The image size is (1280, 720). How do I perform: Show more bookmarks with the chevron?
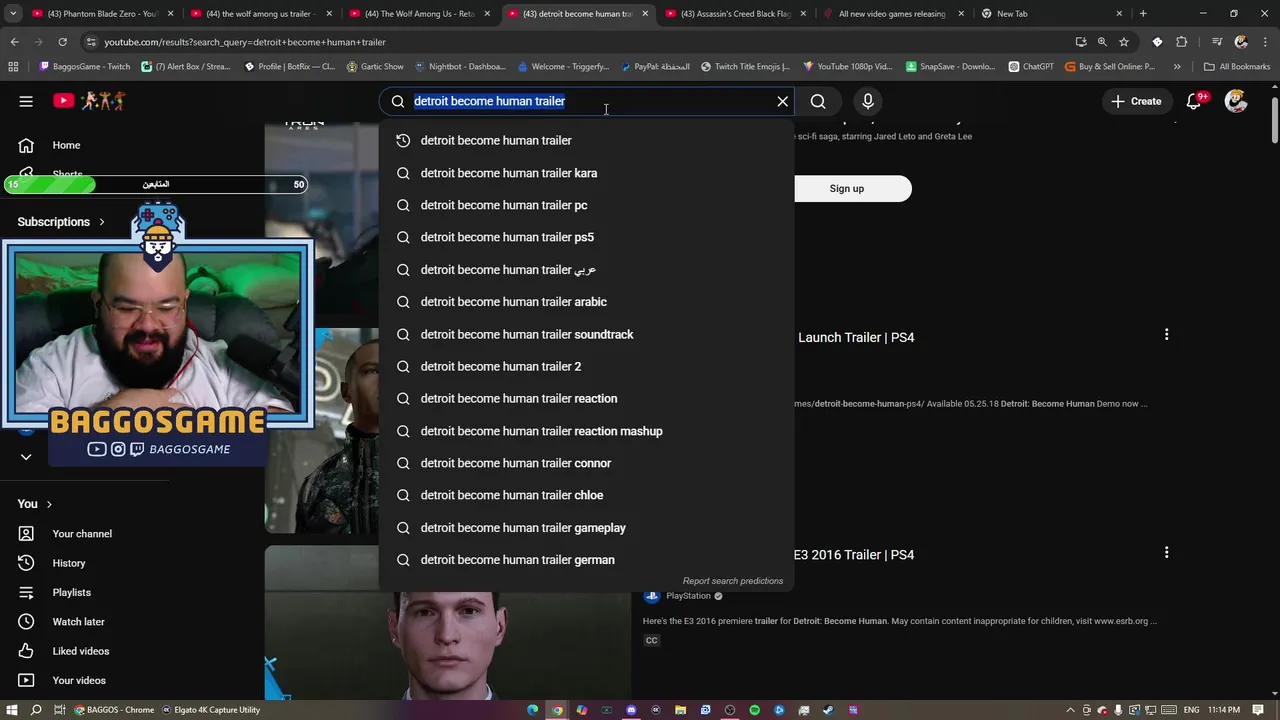1177,67
